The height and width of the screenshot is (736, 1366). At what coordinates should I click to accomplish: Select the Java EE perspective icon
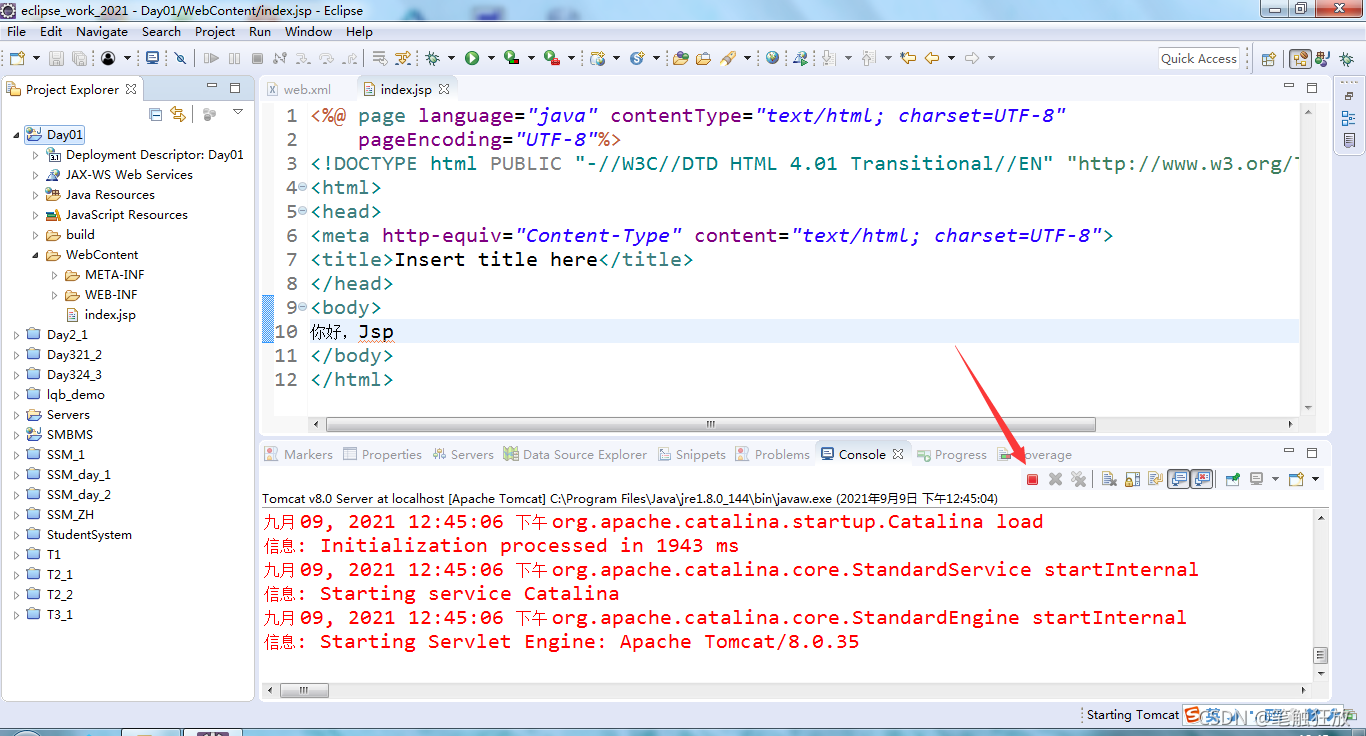click(x=1300, y=59)
